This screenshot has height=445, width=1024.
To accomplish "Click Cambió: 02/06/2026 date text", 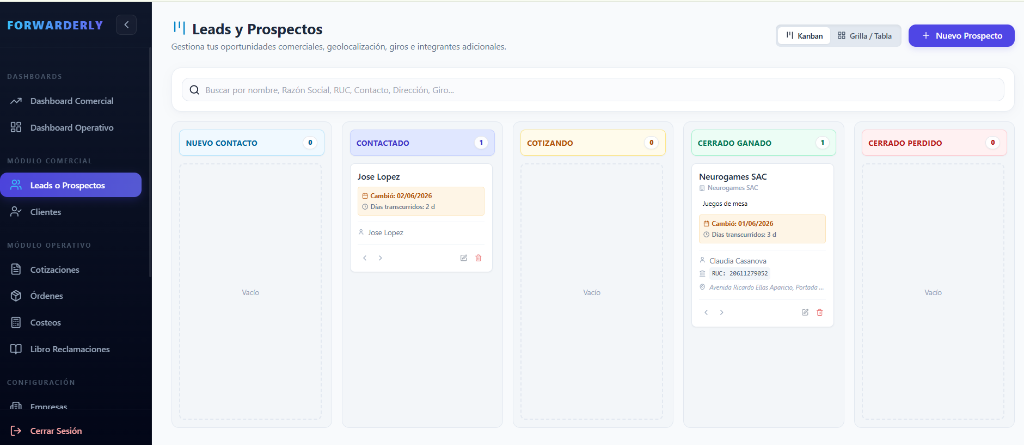I will coord(401,195).
